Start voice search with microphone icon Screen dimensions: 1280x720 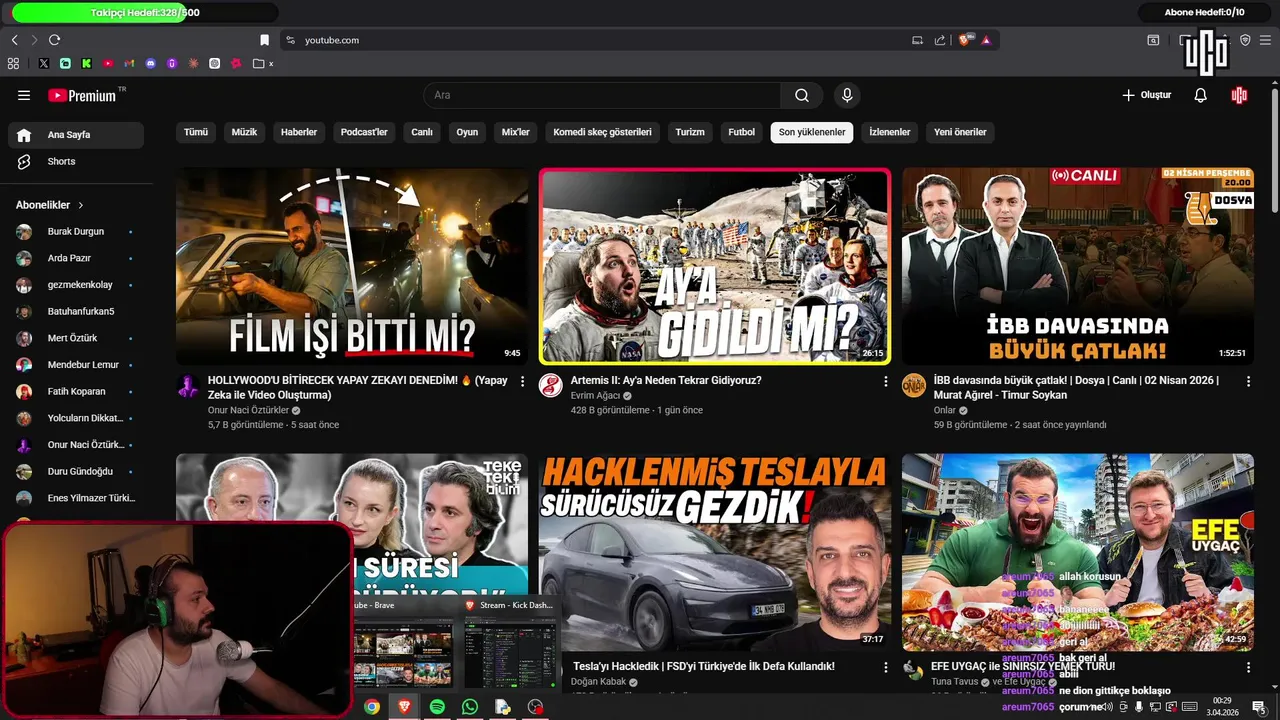coord(847,95)
